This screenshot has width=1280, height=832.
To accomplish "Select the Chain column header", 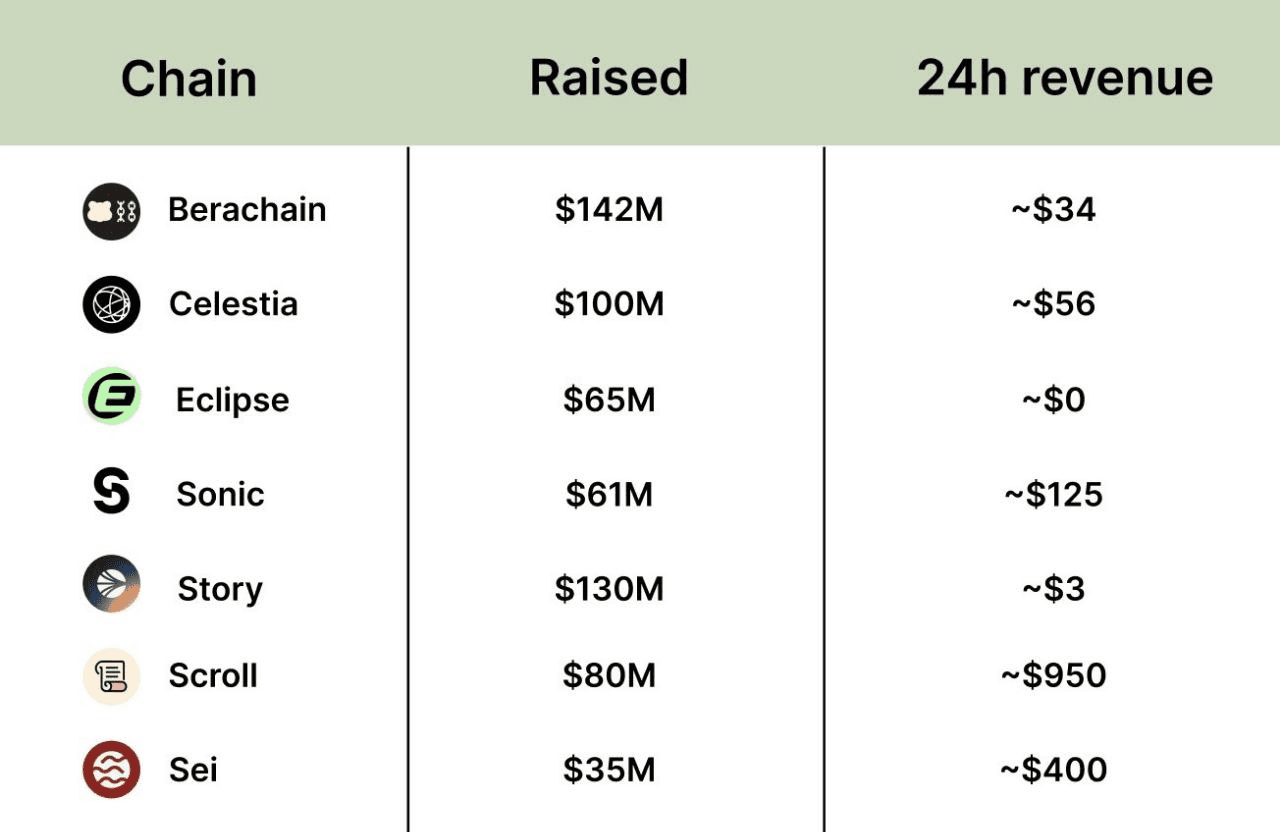I will pyautogui.click(x=189, y=79).
